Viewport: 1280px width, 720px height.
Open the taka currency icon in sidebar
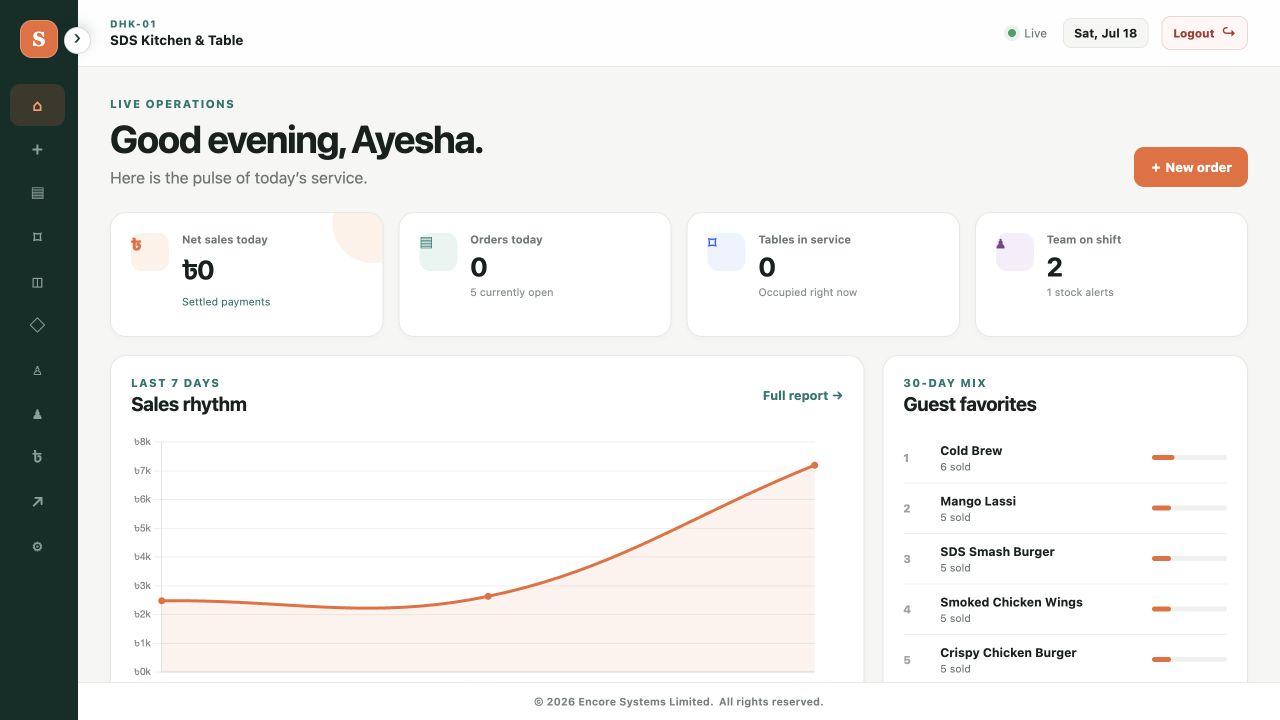(38, 458)
